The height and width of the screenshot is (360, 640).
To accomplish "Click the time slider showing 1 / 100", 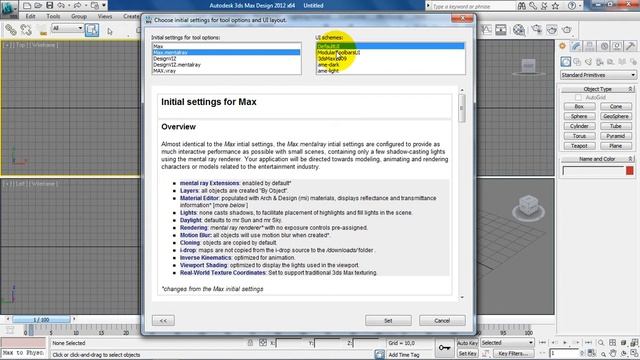I will (x=41, y=320).
